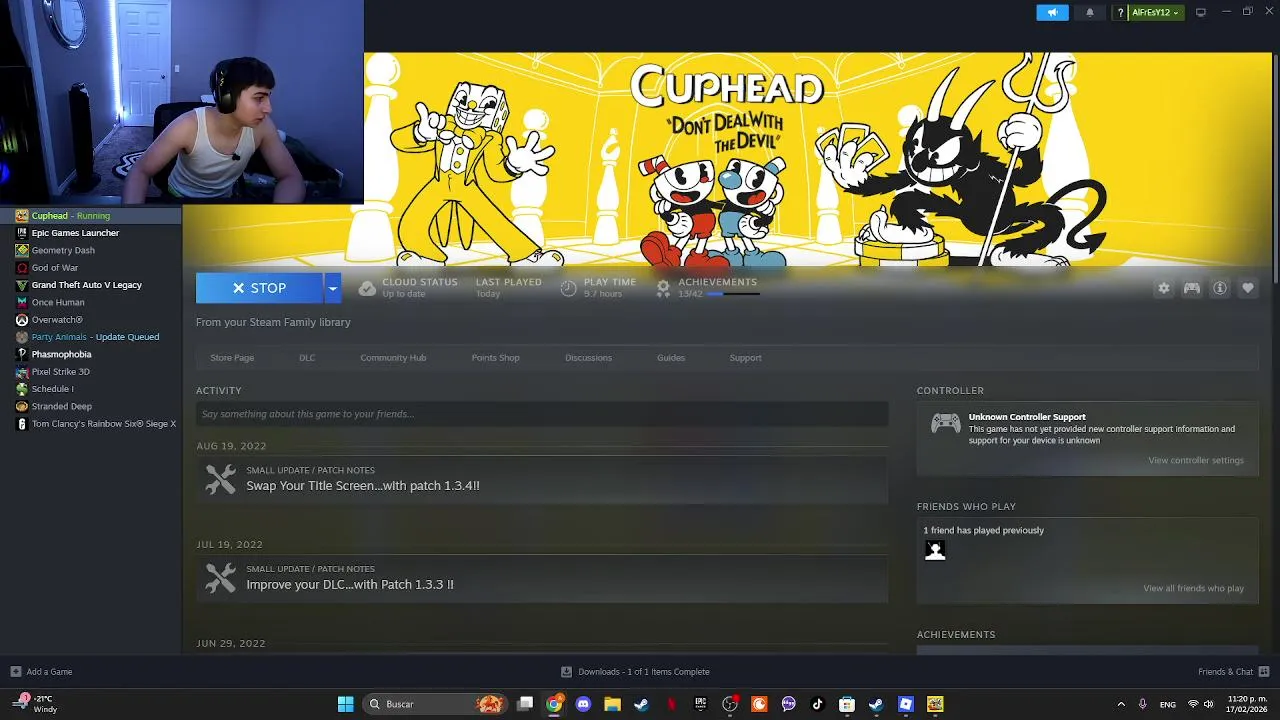Open the Store Page tab

pyautogui.click(x=232, y=358)
